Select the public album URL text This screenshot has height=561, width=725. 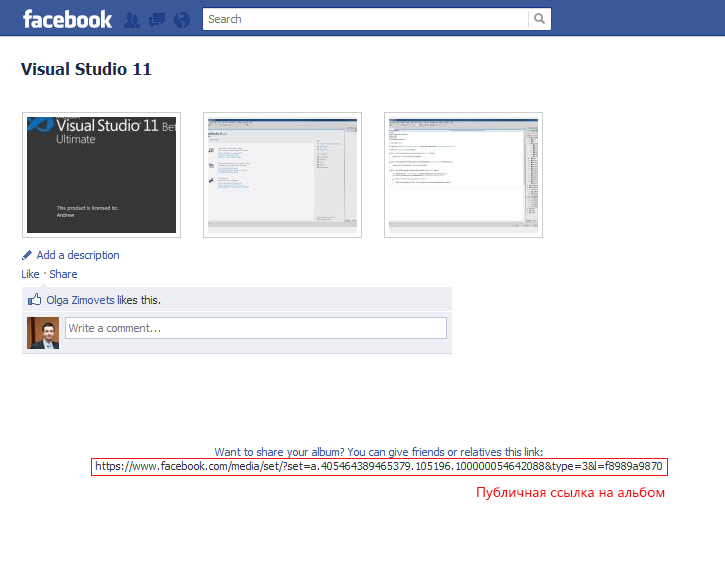379,466
